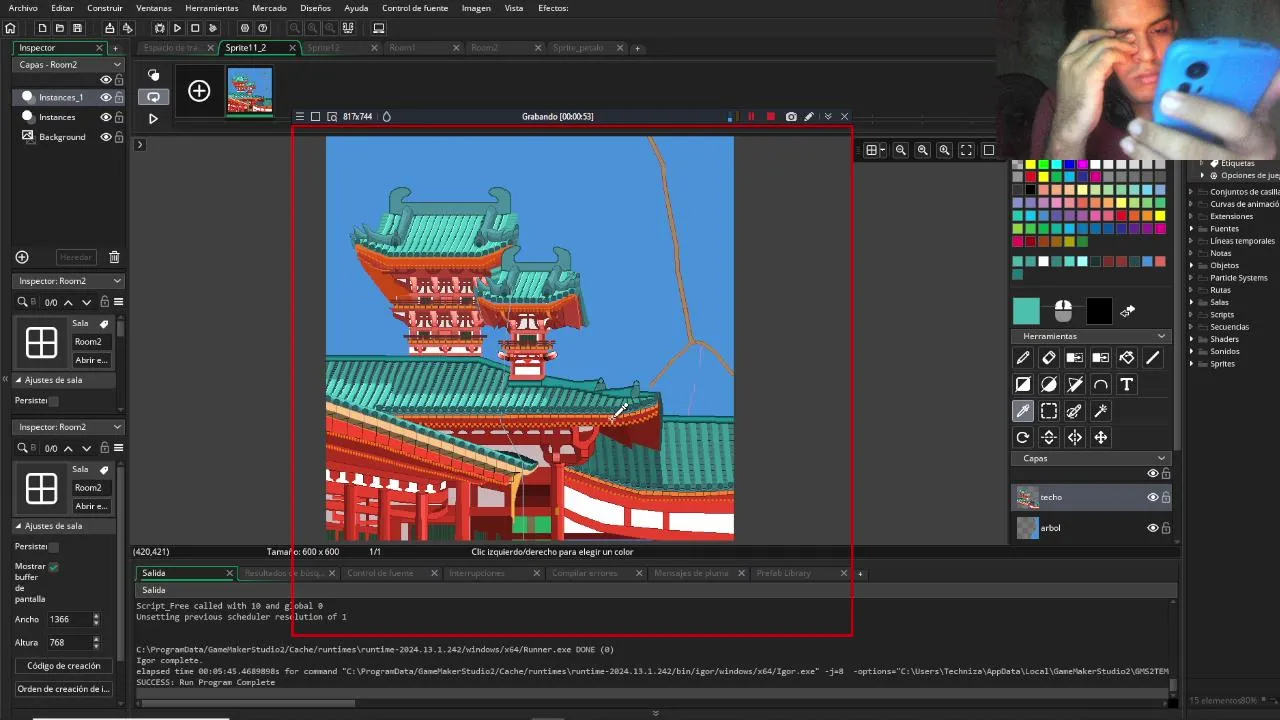This screenshot has width=1280, height=720.
Task: Hide the Background room layer
Action: (x=105, y=137)
